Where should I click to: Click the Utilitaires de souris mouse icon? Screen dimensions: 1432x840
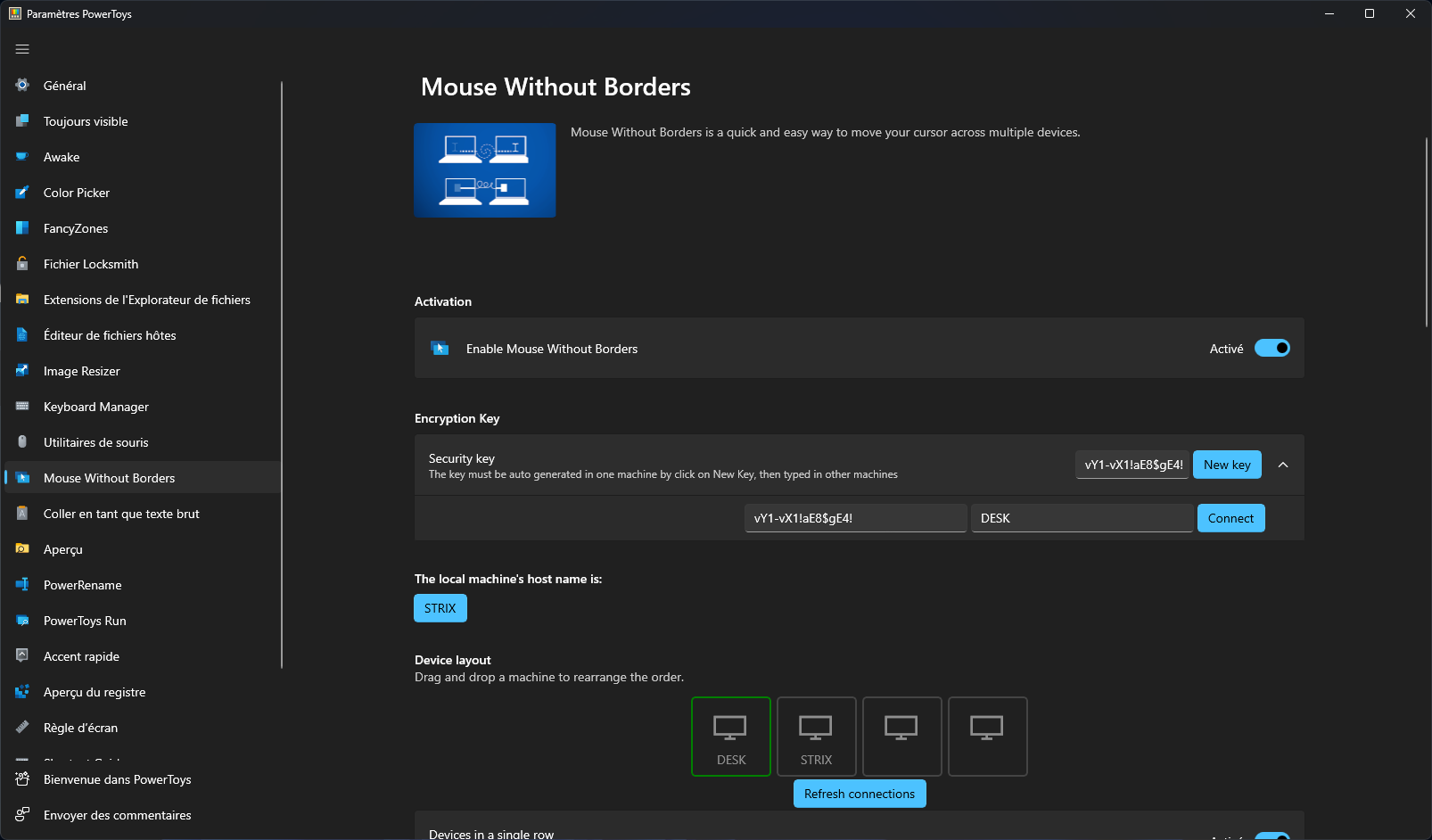click(x=22, y=441)
